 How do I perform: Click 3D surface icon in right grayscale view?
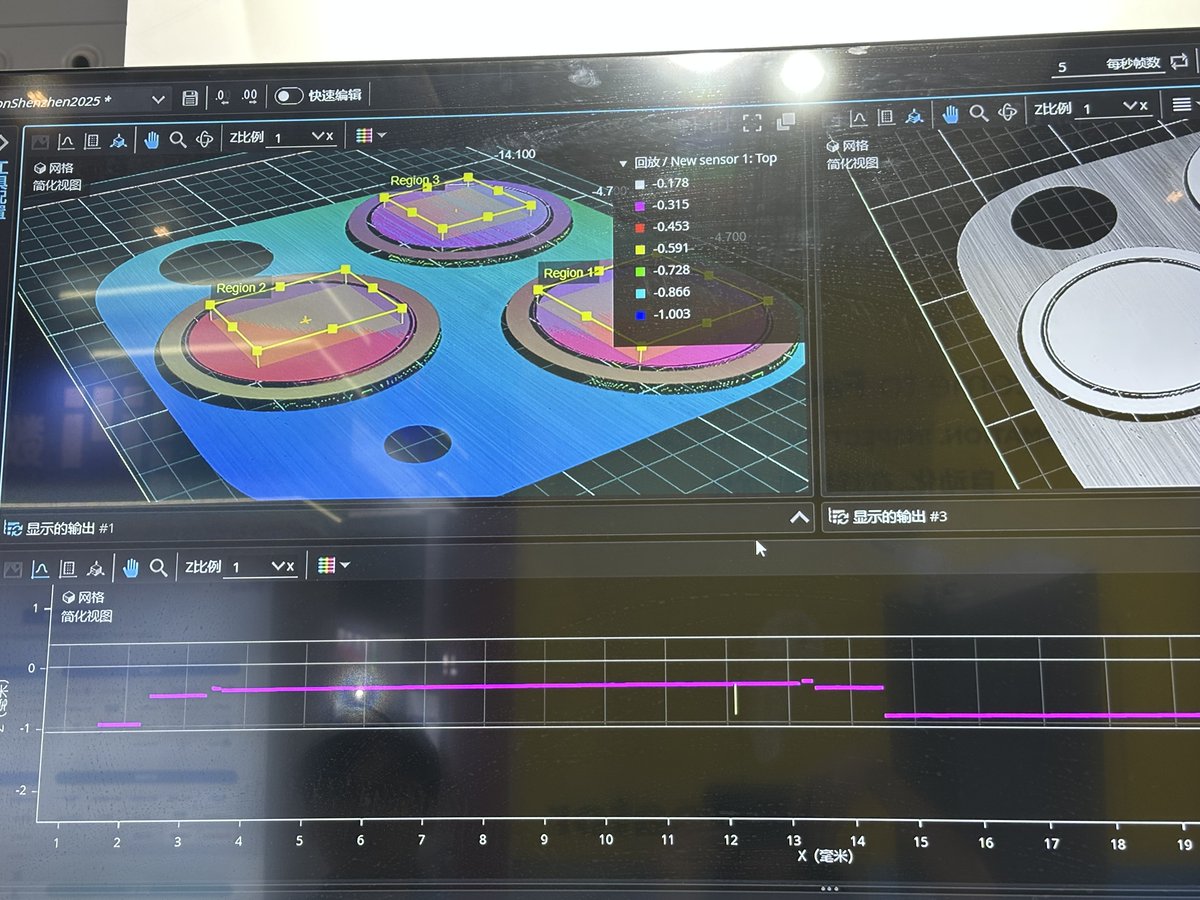point(914,115)
